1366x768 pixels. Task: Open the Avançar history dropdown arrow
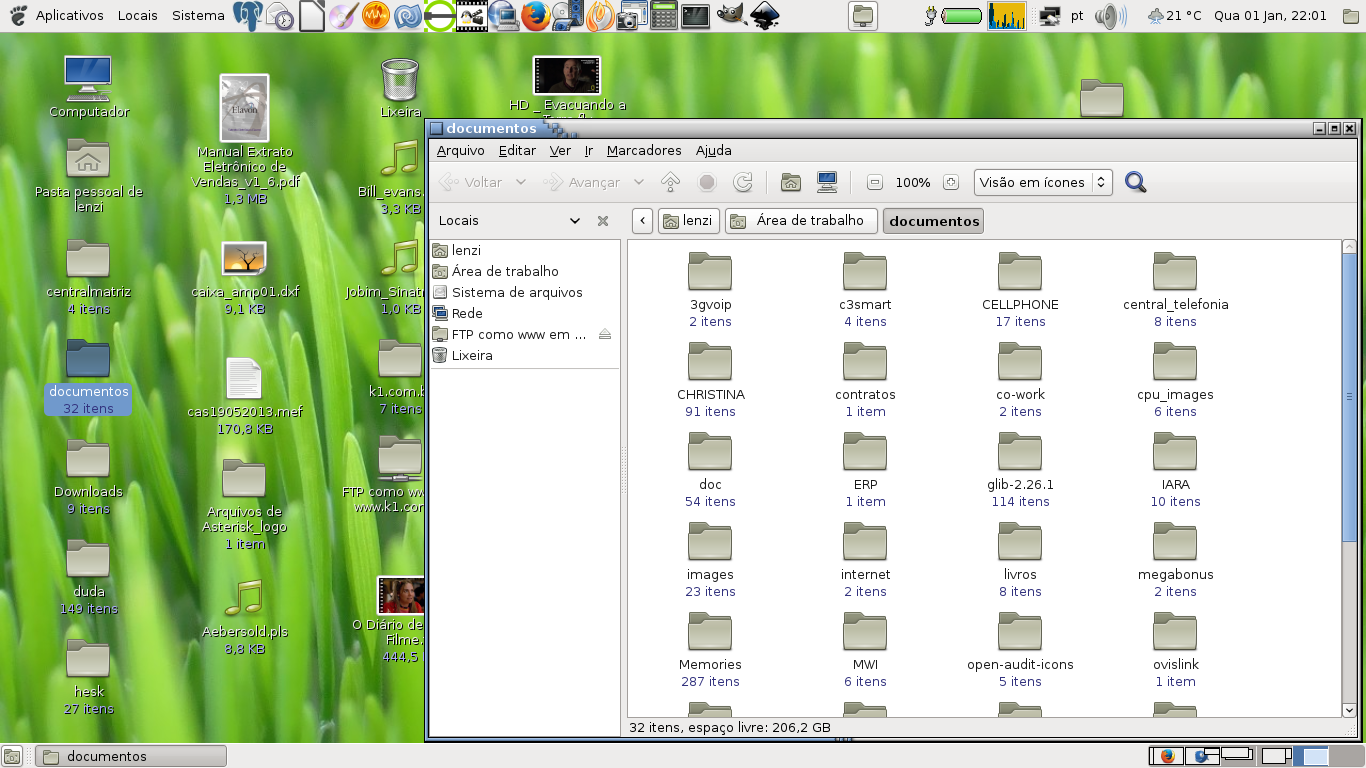click(639, 182)
